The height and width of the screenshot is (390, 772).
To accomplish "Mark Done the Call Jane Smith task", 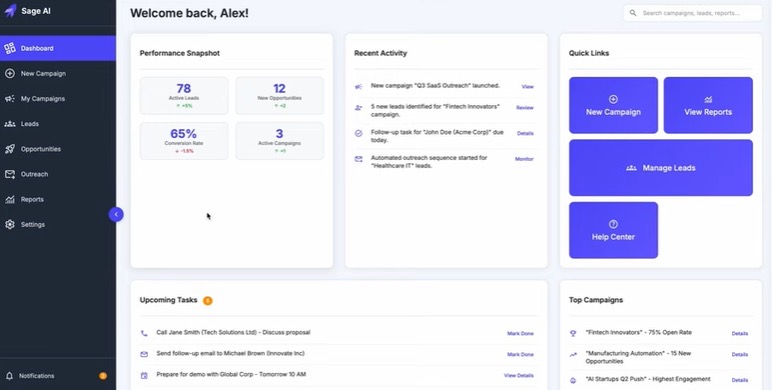I will click(x=520, y=333).
